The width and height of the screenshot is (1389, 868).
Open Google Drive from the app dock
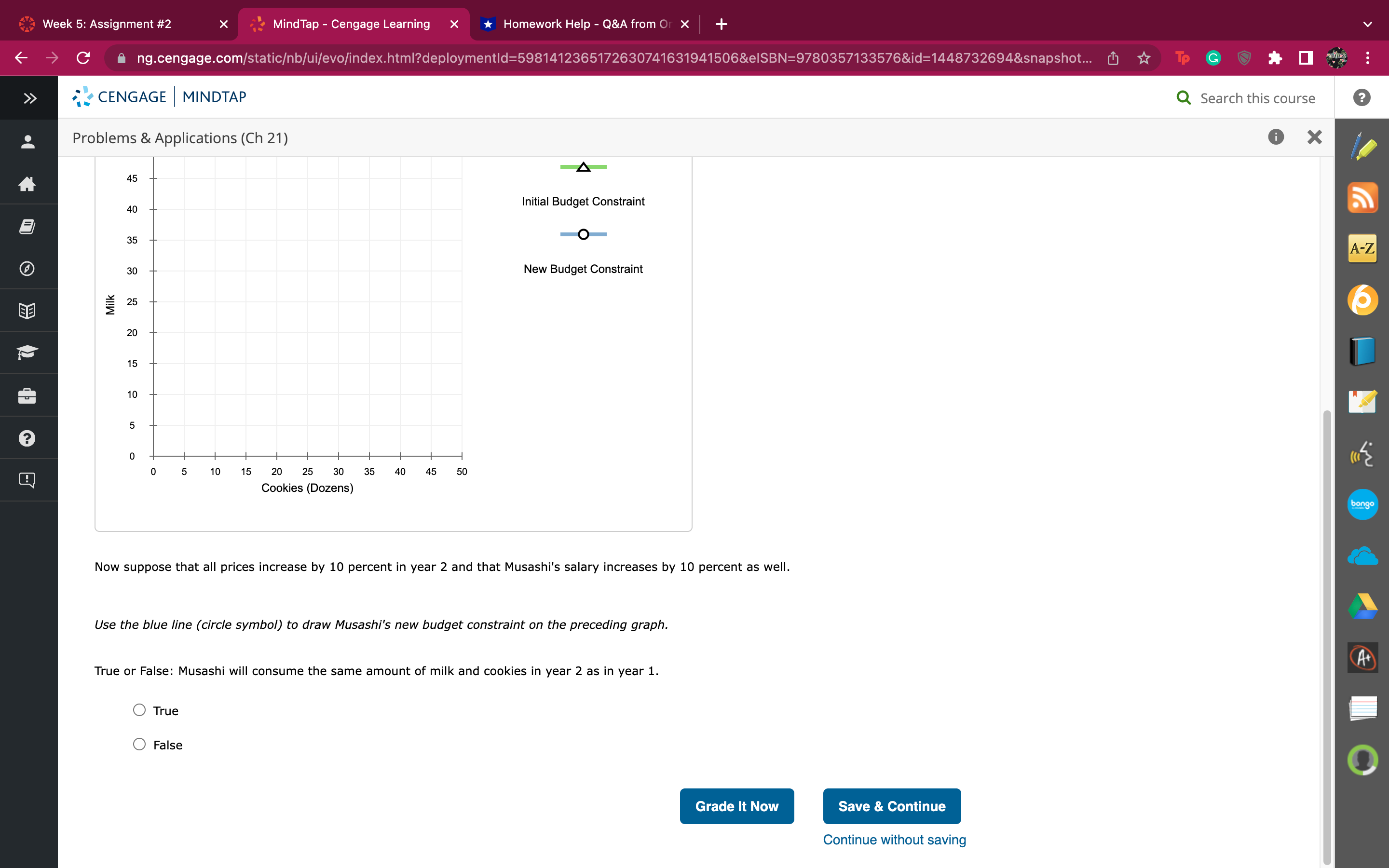point(1363,606)
